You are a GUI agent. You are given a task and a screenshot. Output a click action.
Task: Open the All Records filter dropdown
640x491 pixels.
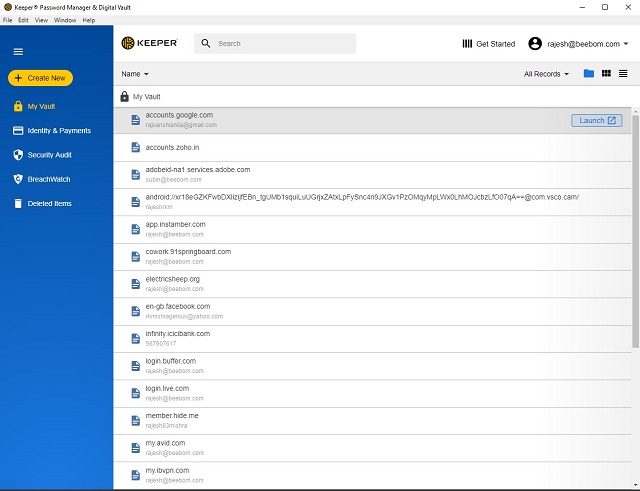[x=546, y=74]
